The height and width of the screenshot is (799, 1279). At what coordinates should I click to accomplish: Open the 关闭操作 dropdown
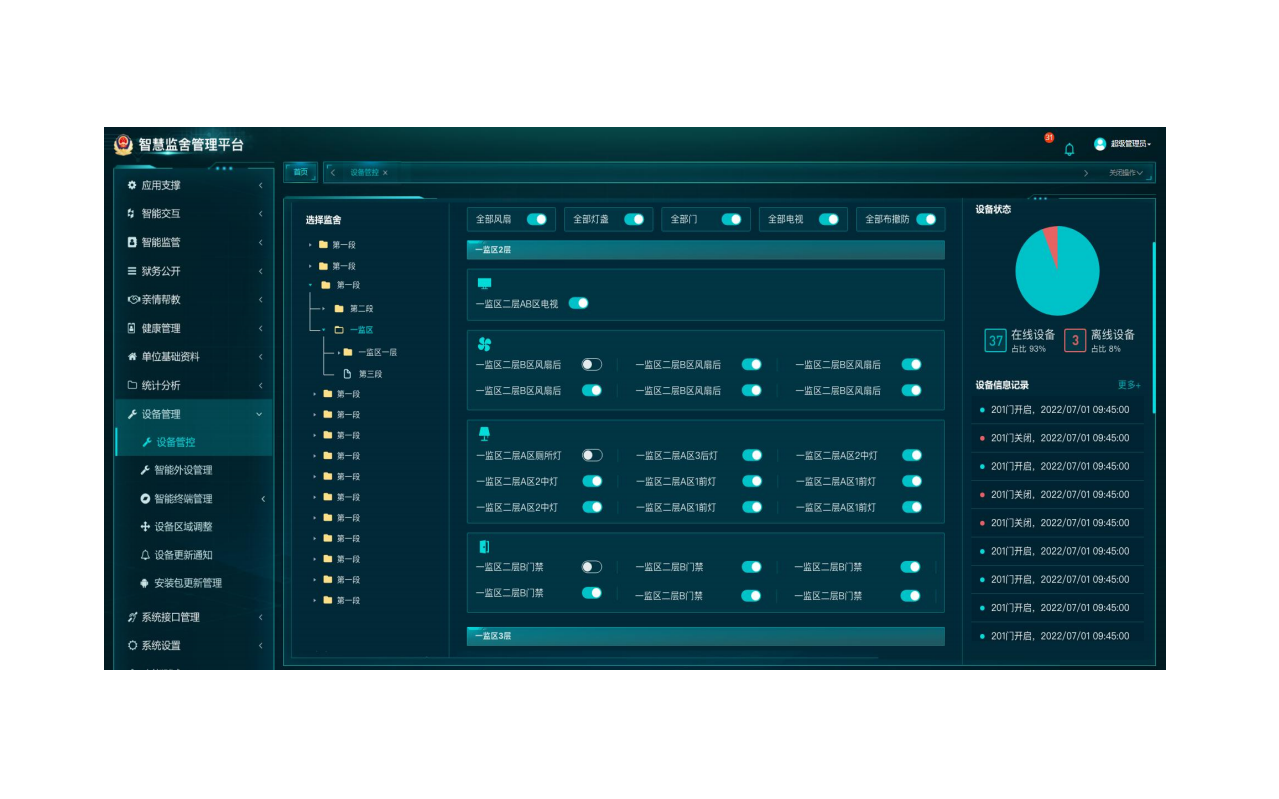(x=1125, y=173)
